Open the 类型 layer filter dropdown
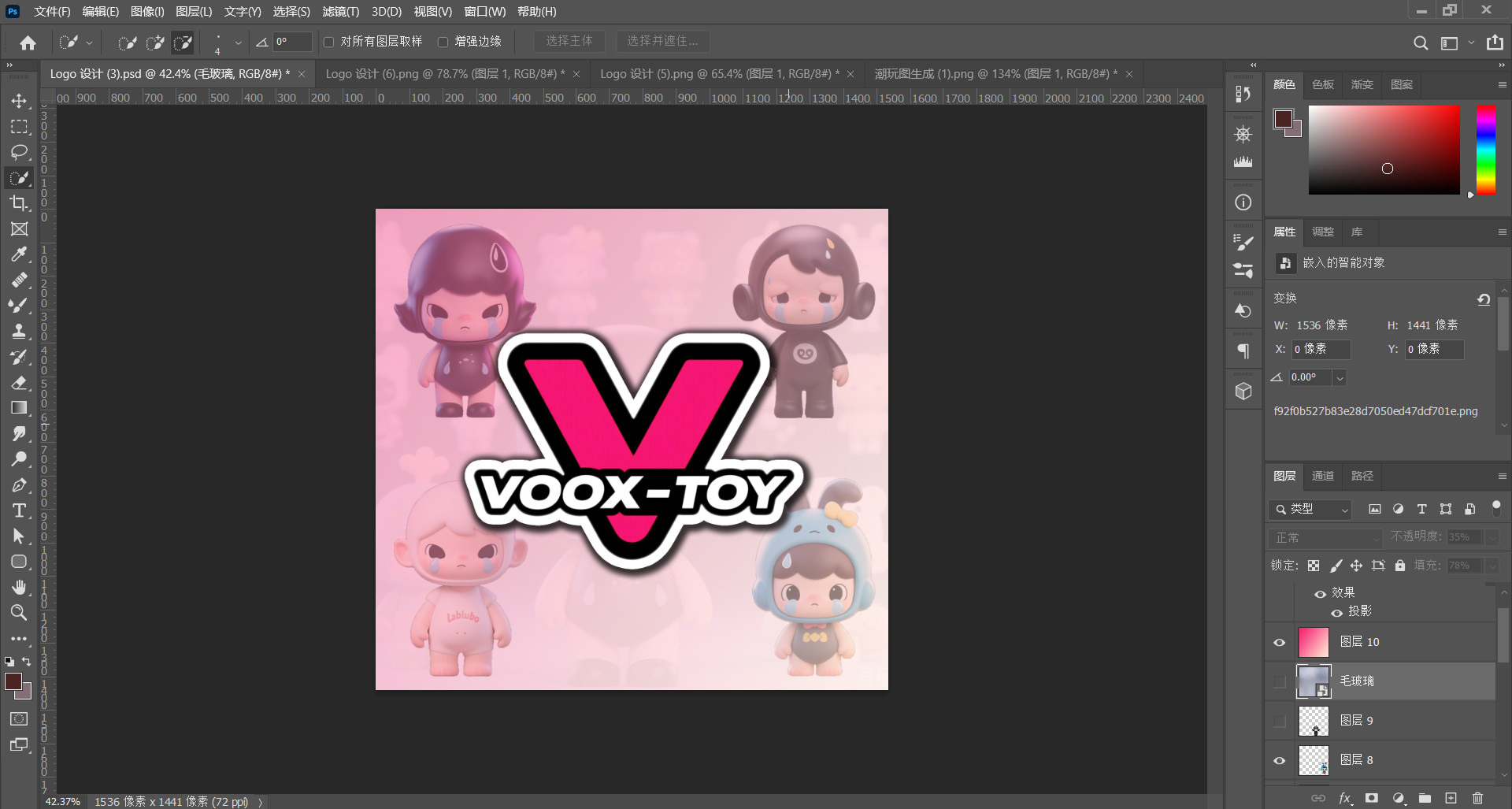This screenshot has height=809, width=1512. (1310, 510)
